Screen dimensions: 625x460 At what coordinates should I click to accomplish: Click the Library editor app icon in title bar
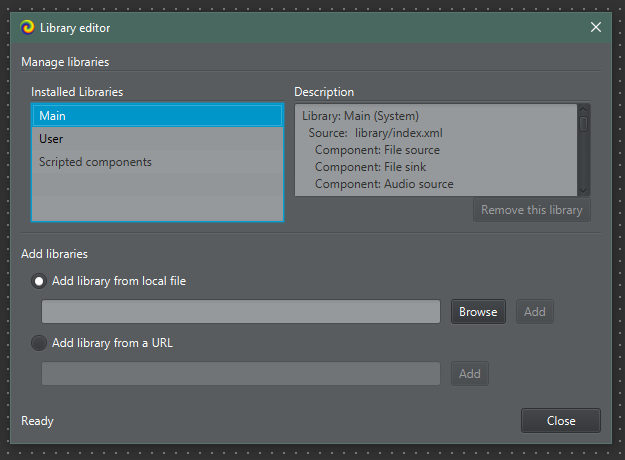[x=27, y=28]
